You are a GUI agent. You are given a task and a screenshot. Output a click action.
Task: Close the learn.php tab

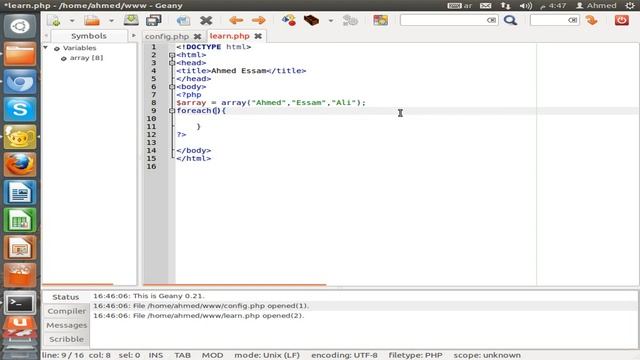(258, 36)
